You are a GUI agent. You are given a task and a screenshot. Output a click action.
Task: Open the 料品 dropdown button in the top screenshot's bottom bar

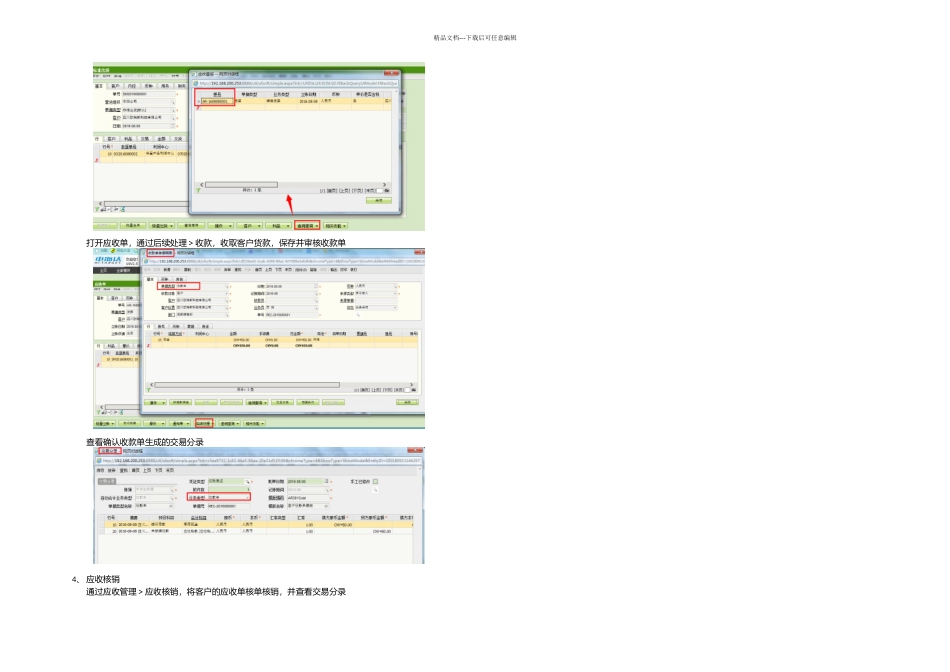279,225
